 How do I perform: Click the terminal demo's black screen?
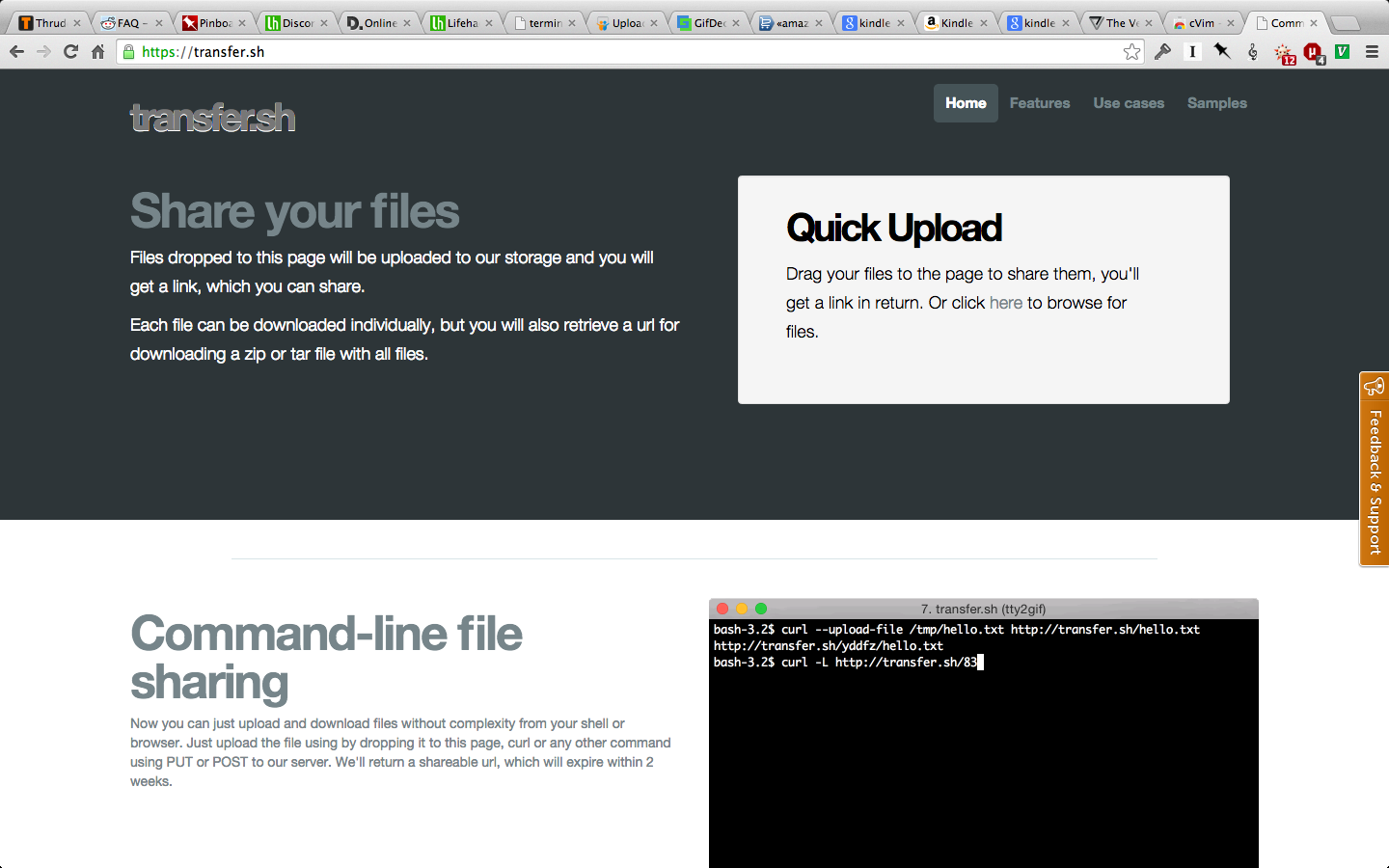point(984,744)
